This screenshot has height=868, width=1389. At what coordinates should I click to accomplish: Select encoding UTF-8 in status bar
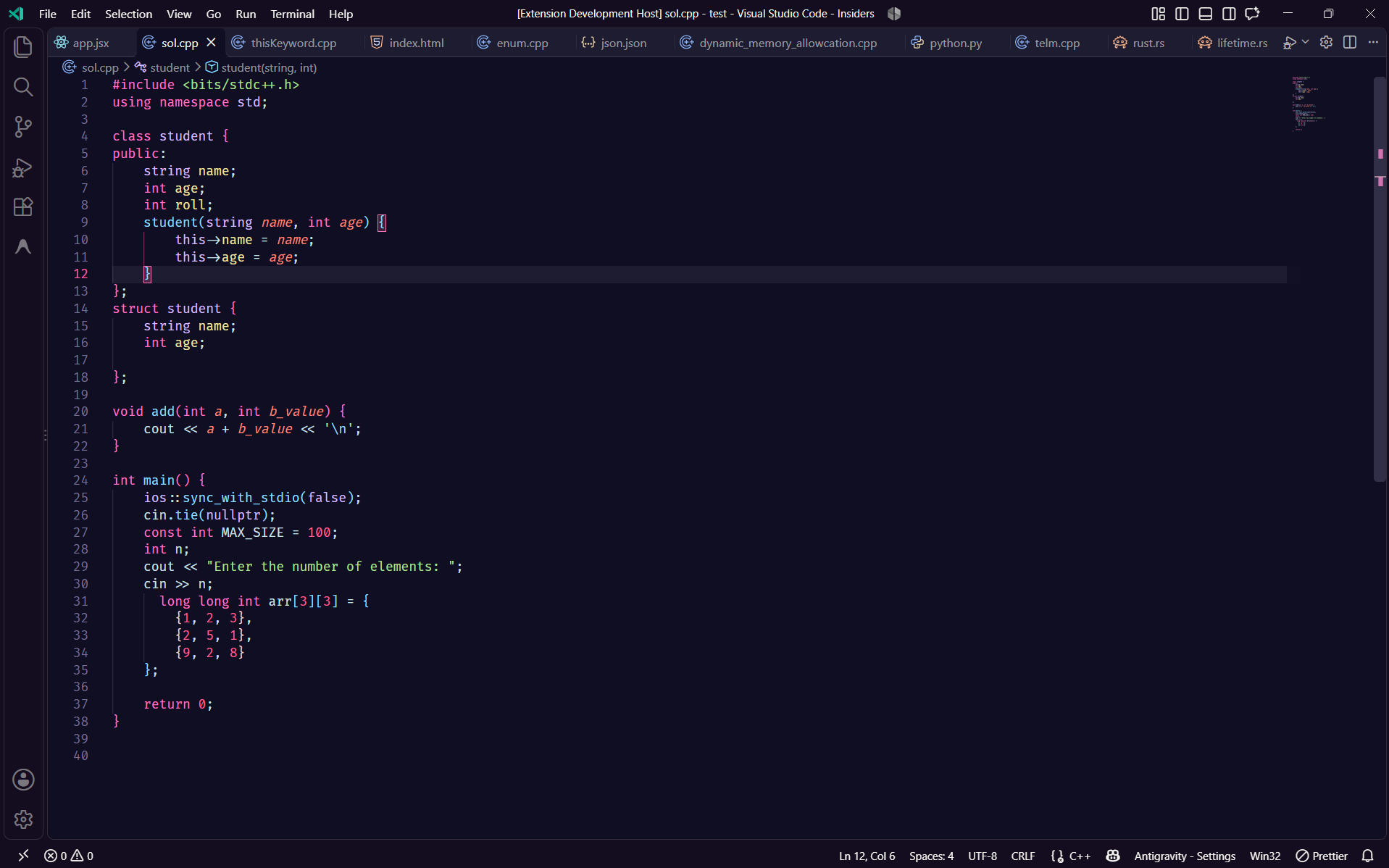(x=983, y=856)
